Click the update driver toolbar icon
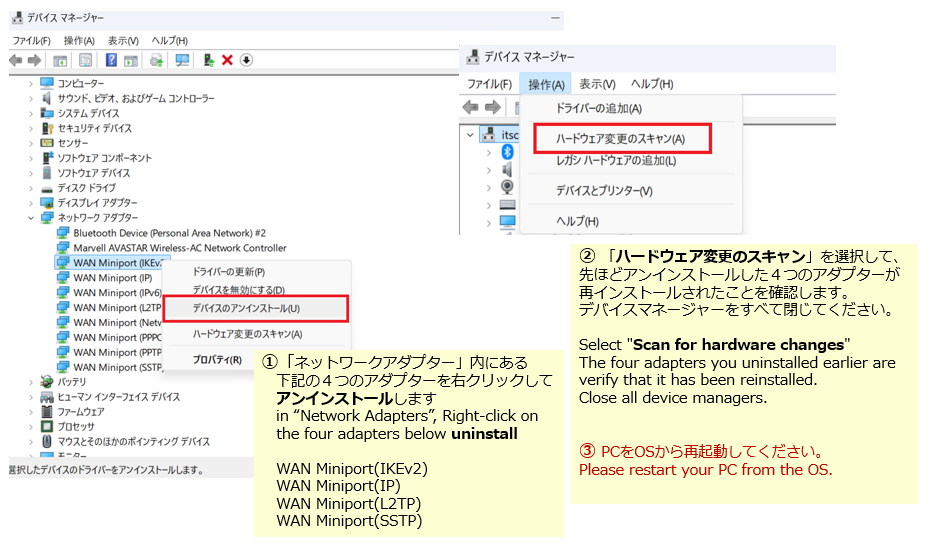This screenshot has height=547, width=932. pos(156,60)
